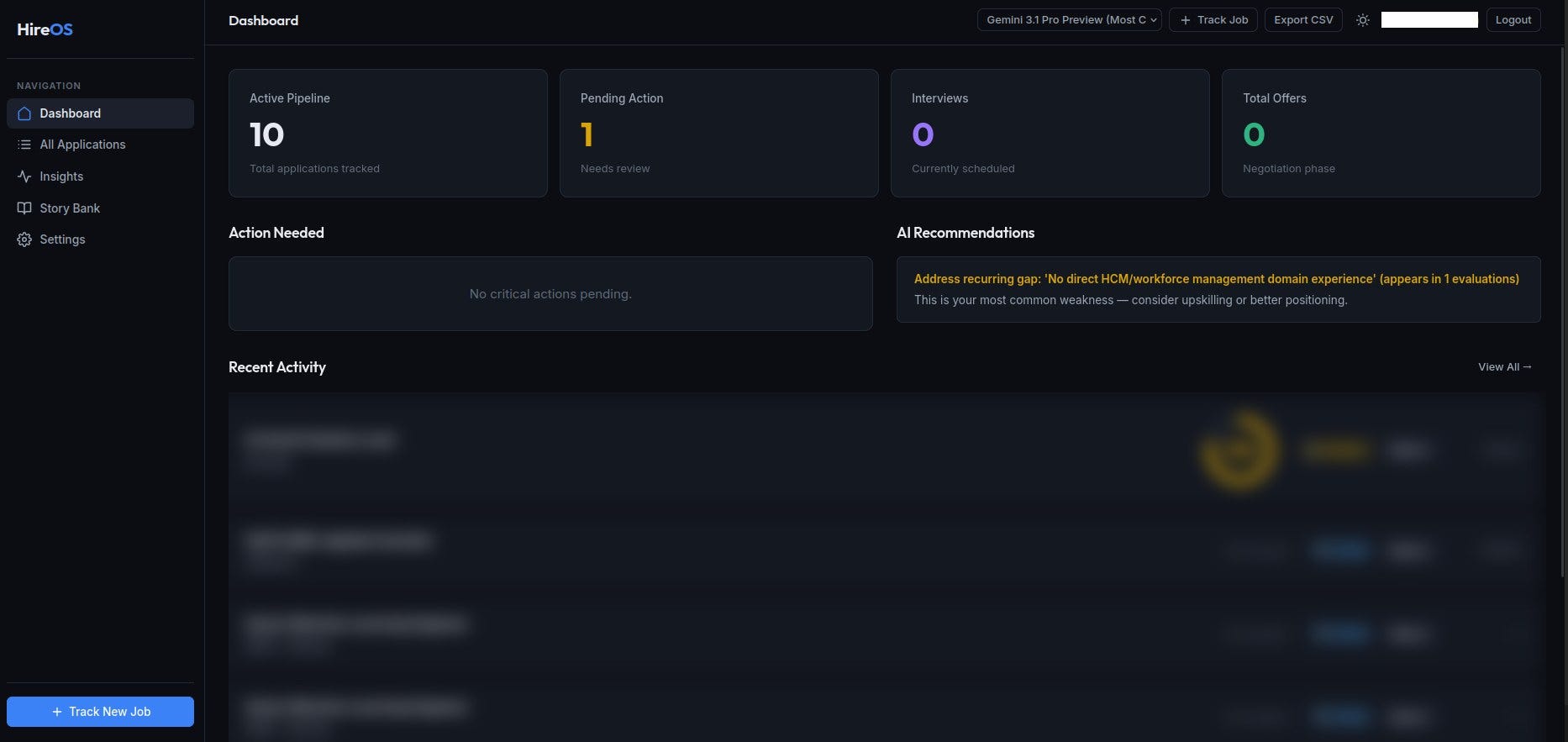Expand the Gemini 3.1 Pro Preview model dropdown
1568x742 pixels.
coord(1069,20)
